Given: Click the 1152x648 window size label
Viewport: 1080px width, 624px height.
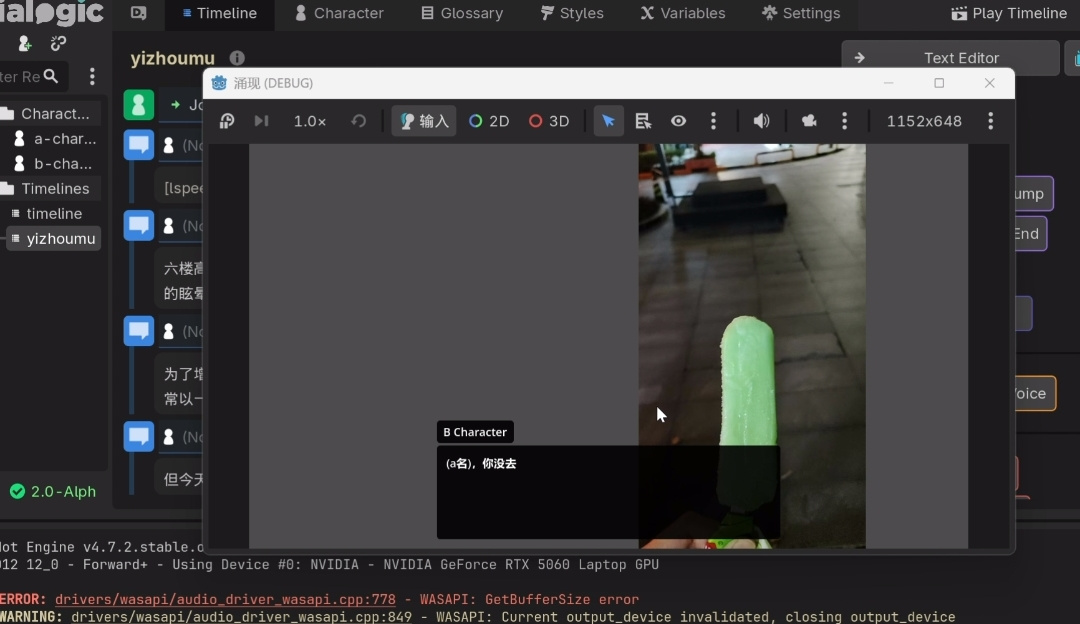Looking at the screenshot, I should pos(924,121).
